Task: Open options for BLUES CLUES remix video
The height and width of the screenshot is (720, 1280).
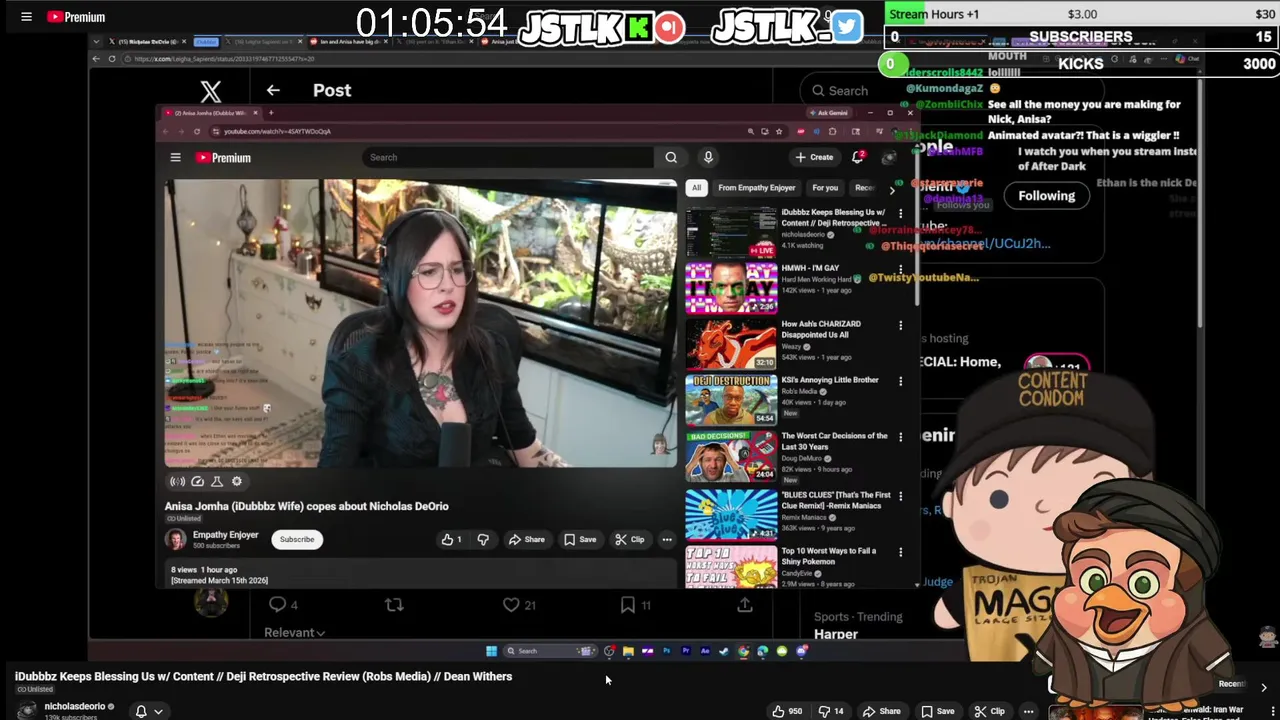Action: click(x=900, y=496)
